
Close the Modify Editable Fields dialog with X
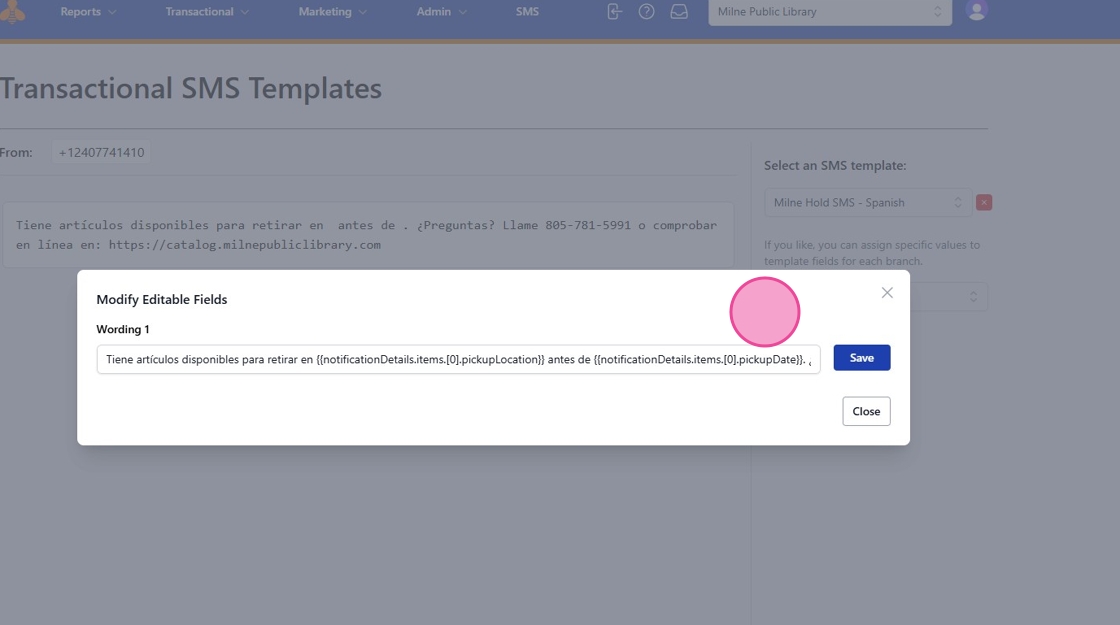pyautogui.click(x=887, y=293)
